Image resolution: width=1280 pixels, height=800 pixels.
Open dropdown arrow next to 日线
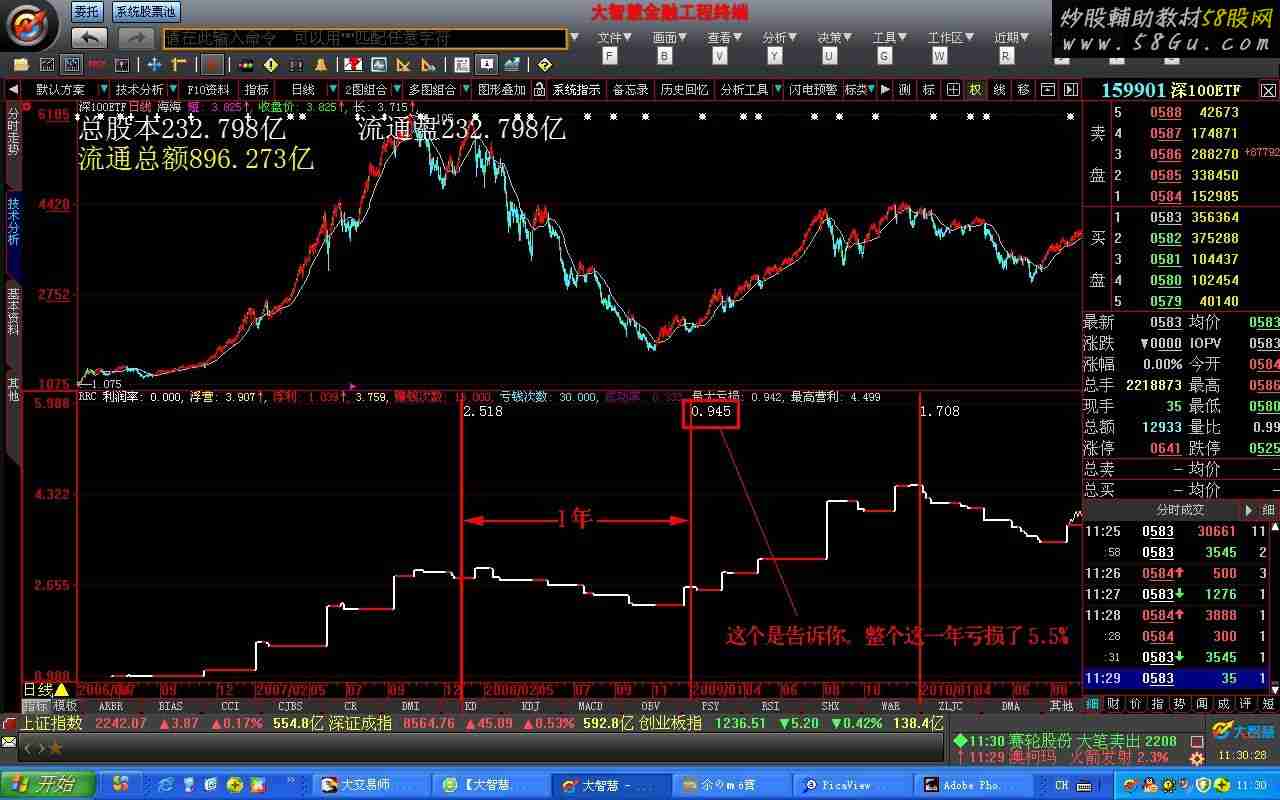point(333,90)
